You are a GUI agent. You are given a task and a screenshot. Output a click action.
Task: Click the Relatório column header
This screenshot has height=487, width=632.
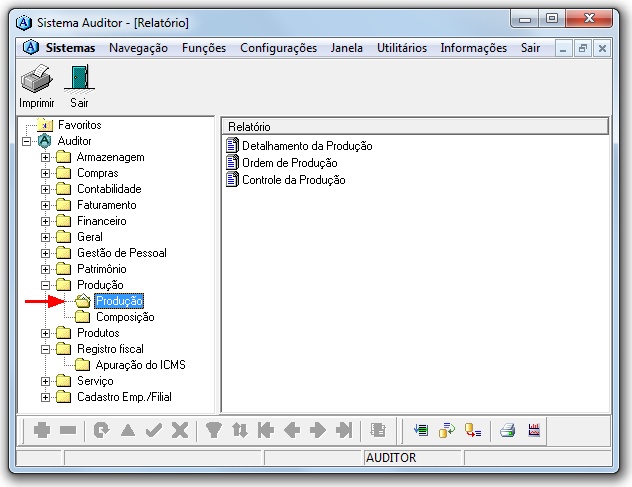414,127
